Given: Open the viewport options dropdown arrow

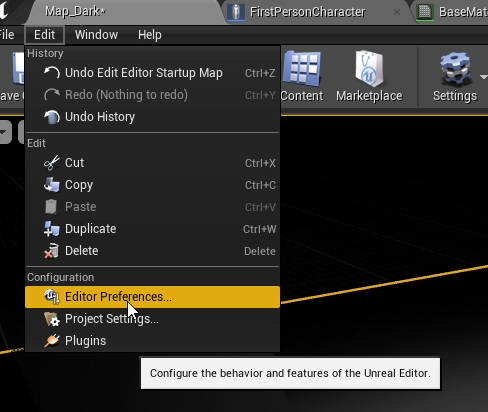Looking at the screenshot, I should click(4, 132).
